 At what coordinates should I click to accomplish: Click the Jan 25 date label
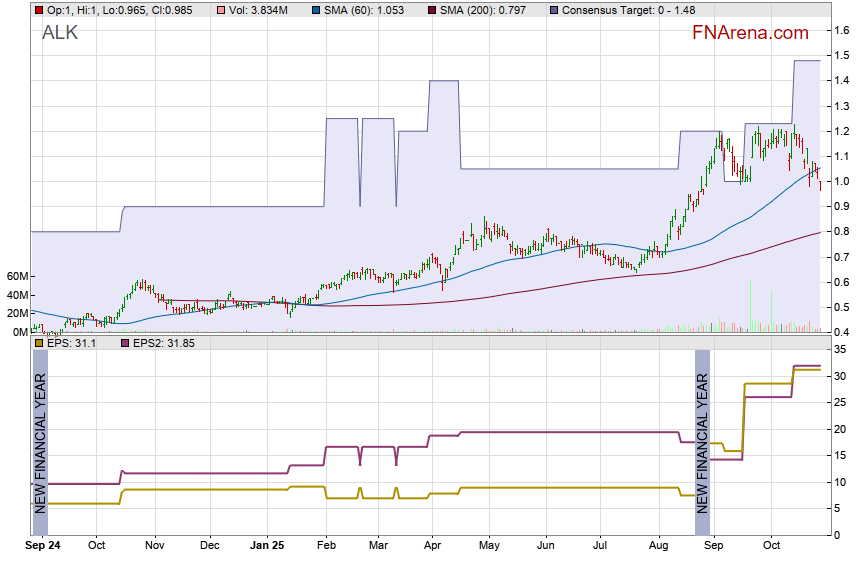coord(266,546)
